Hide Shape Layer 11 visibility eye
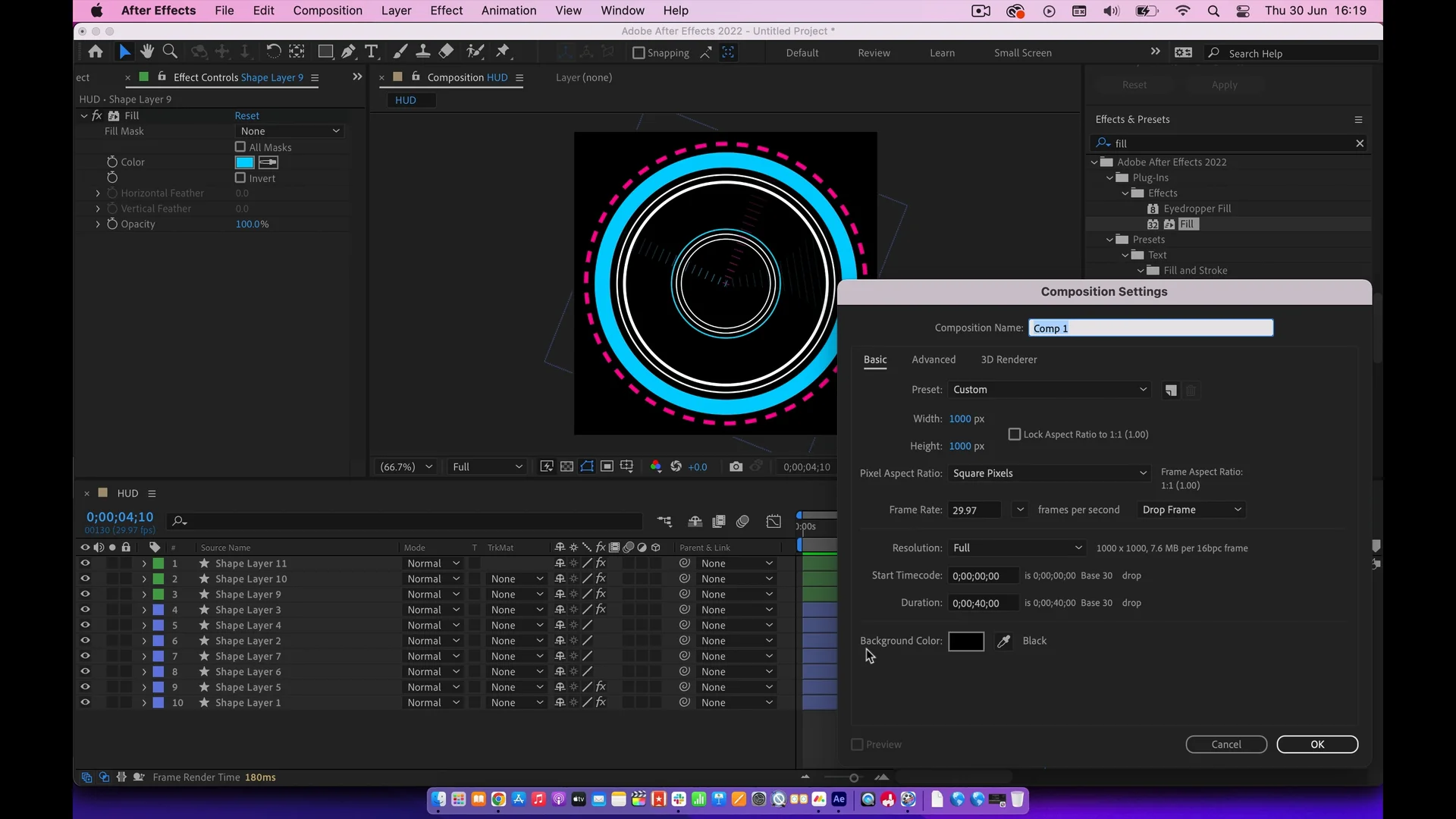Viewport: 1456px width, 819px height. click(x=85, y=563)
